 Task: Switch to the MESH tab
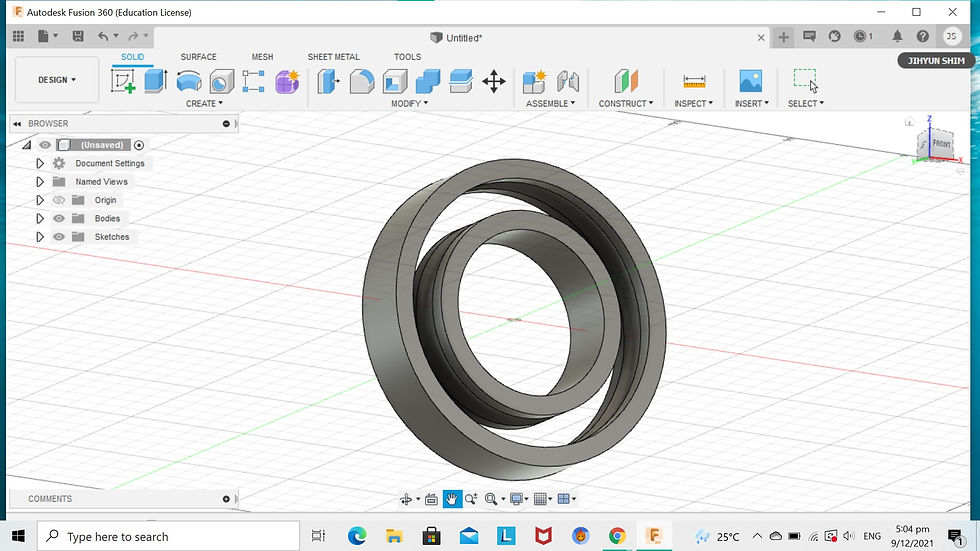tap(262, 57)
